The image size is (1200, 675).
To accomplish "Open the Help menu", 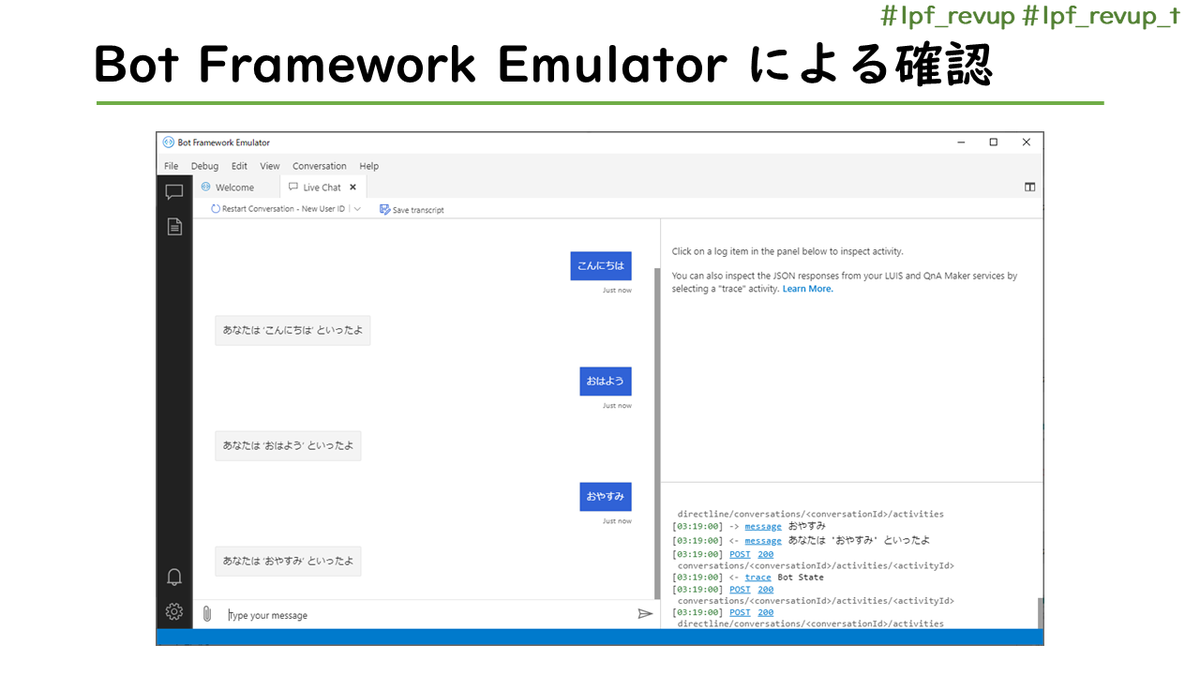I will pos(369,166).
